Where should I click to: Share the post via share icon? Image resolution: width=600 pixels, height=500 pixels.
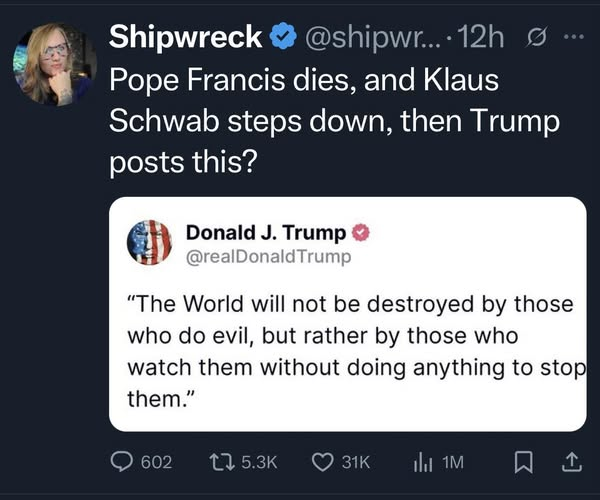571,462
